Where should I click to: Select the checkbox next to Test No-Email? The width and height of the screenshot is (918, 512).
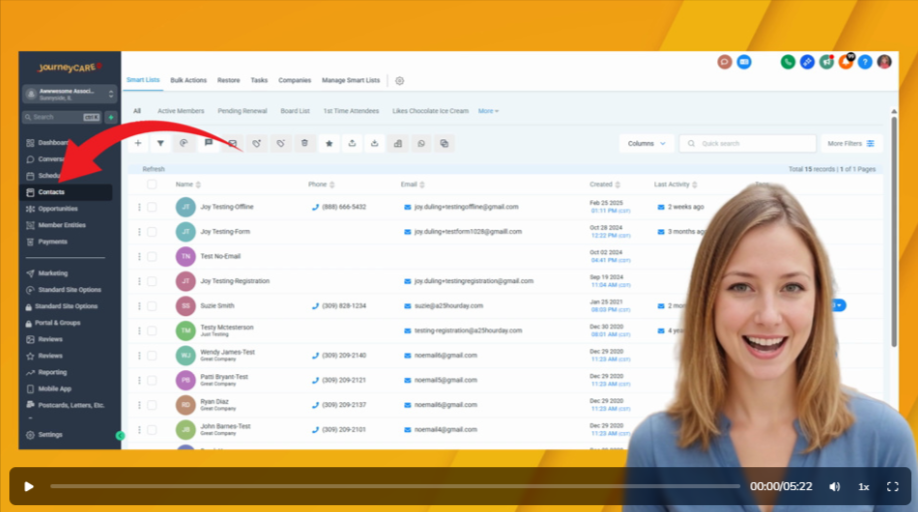152,257
